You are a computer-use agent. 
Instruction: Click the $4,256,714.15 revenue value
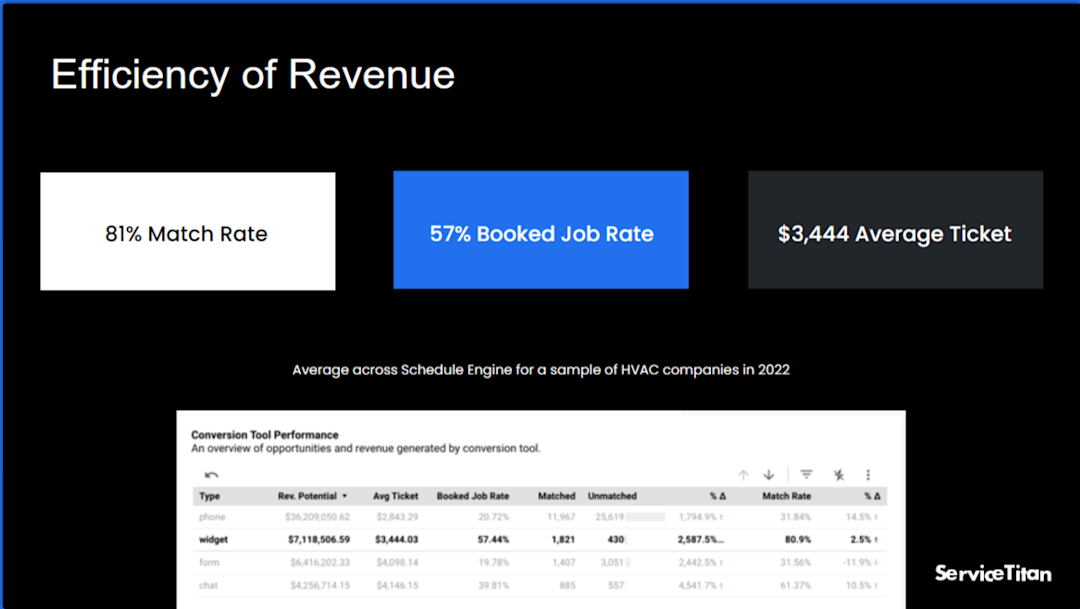pyautogui.click(x=320, y=586)
